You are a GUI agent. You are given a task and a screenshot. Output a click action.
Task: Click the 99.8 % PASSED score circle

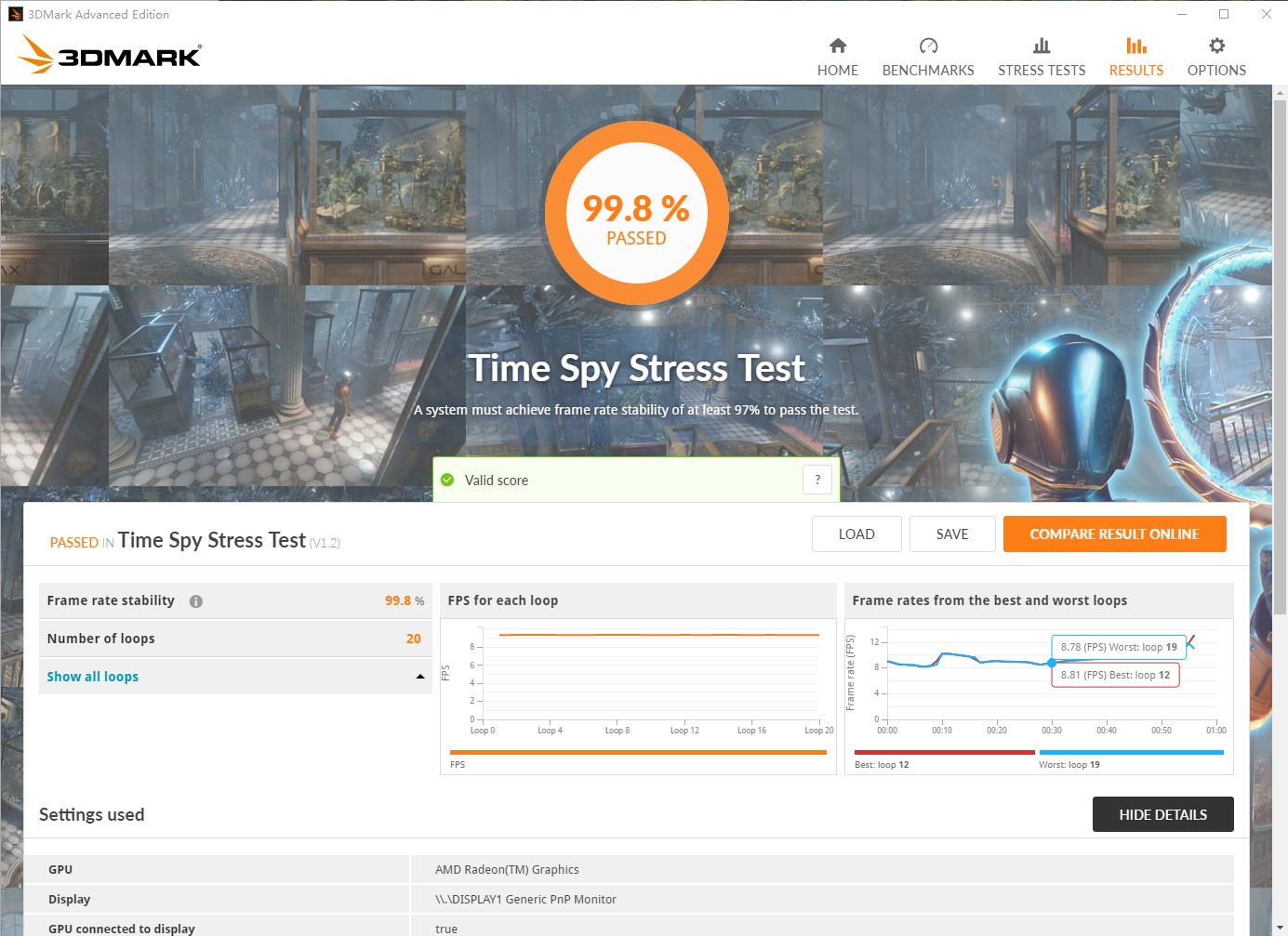[636, 213]
